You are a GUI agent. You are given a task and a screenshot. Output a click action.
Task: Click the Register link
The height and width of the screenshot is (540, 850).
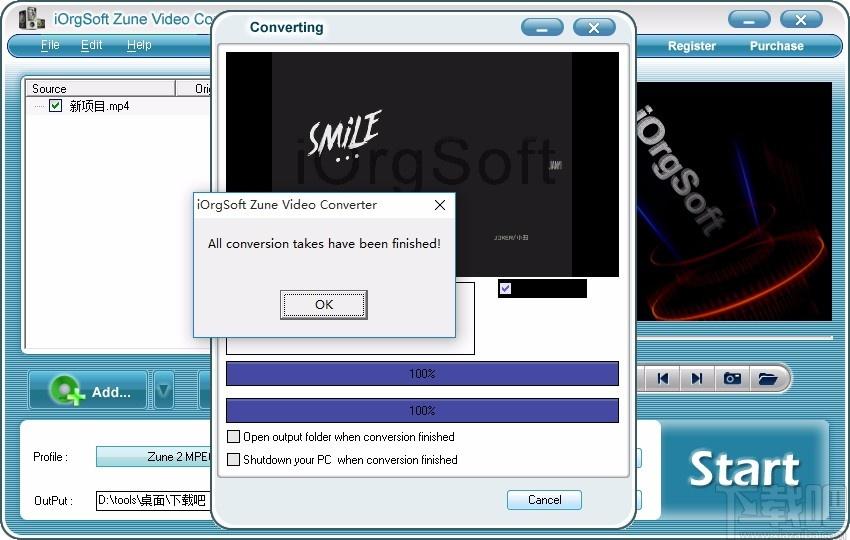coord(692,46)
